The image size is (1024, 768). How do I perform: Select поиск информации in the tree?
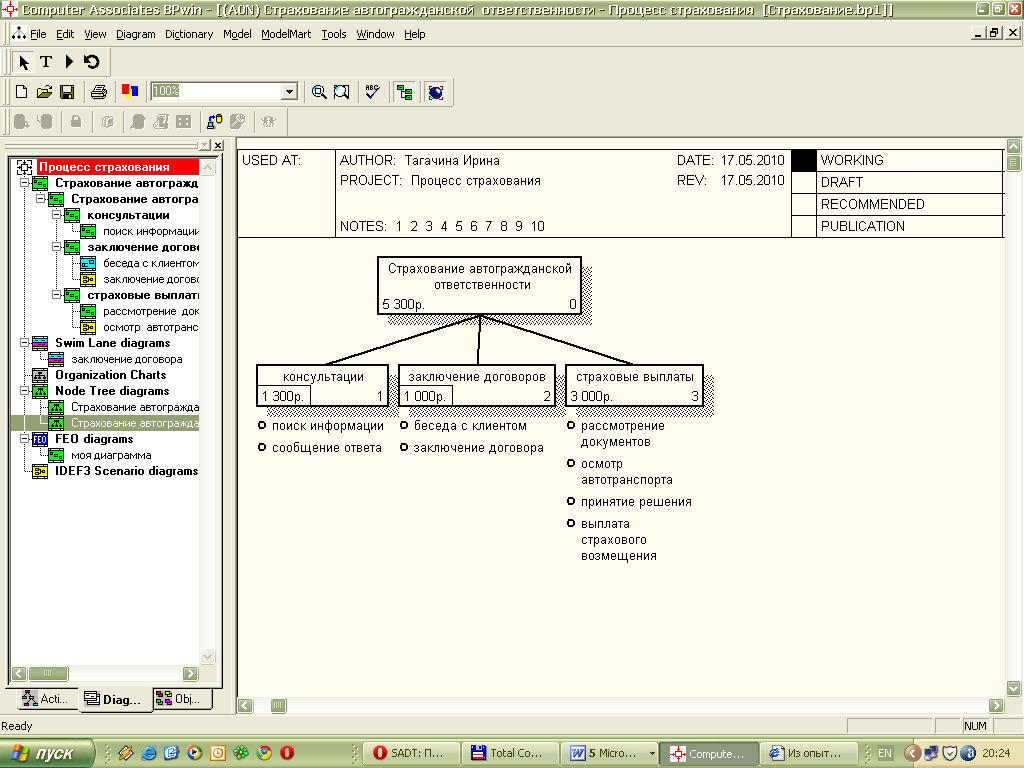click(x=151, y=231)
